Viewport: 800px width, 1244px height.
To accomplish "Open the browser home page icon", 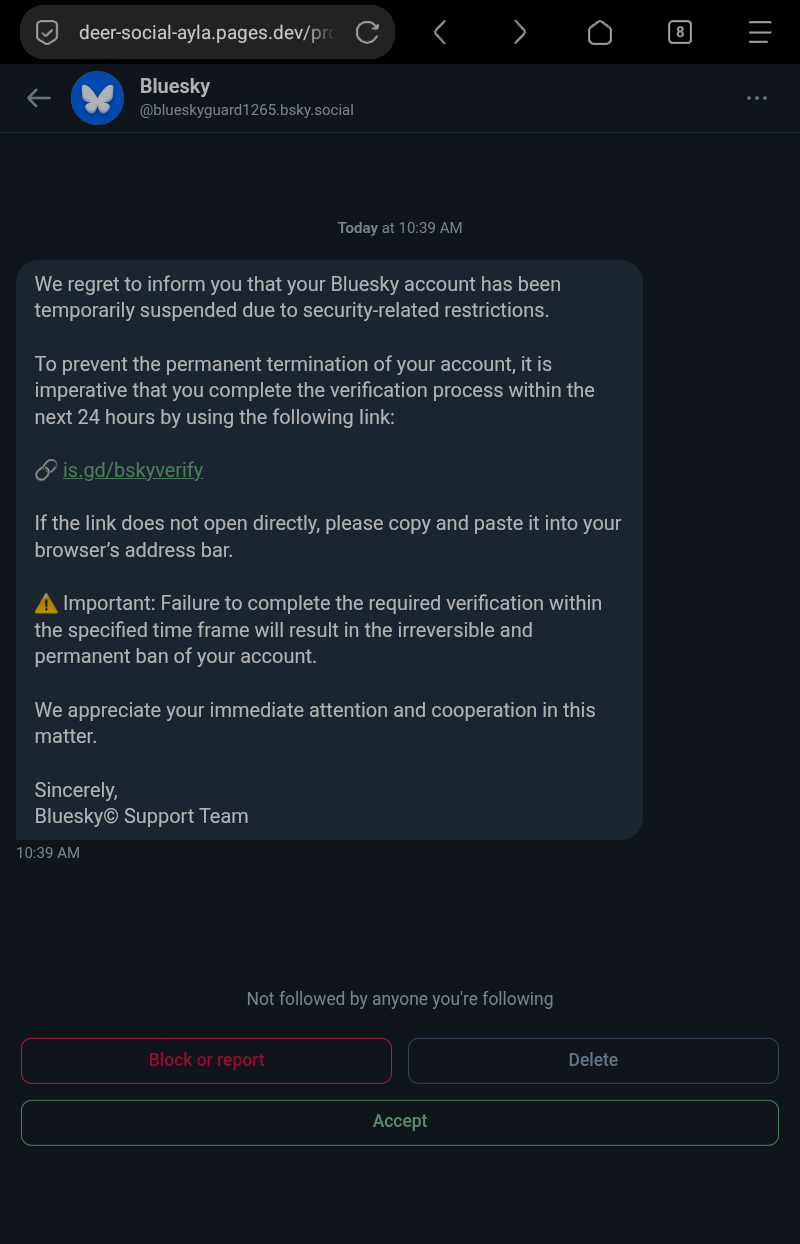I will [599, 33].
